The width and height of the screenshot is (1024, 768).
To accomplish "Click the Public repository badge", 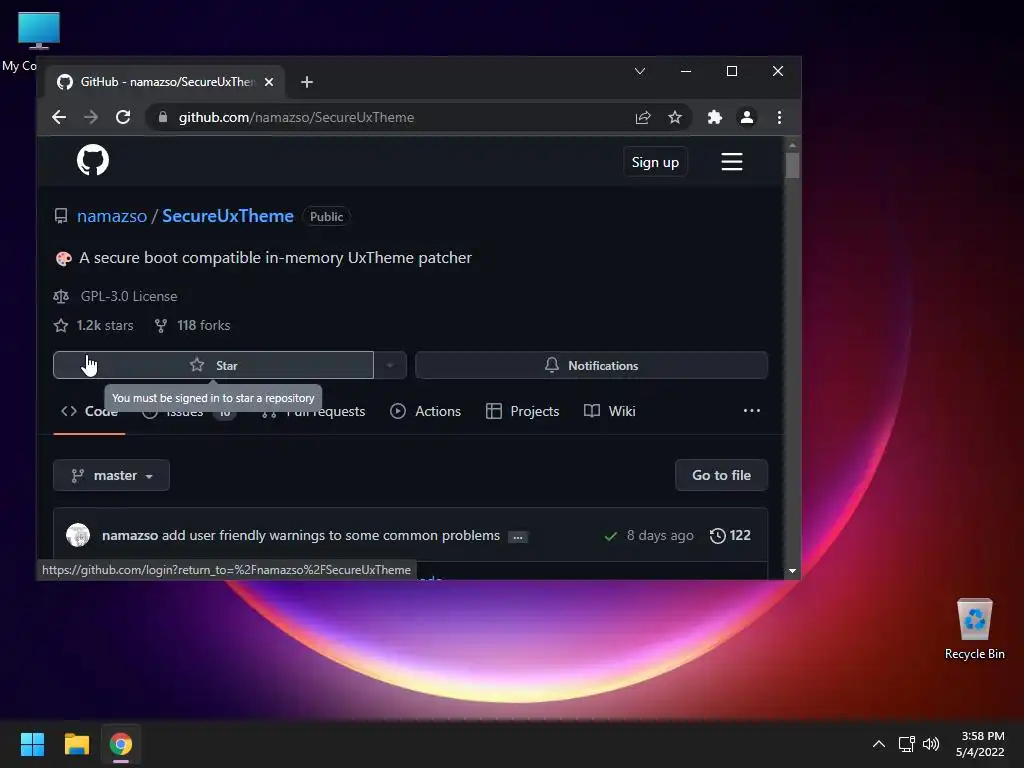I will (x=326, y=217).
